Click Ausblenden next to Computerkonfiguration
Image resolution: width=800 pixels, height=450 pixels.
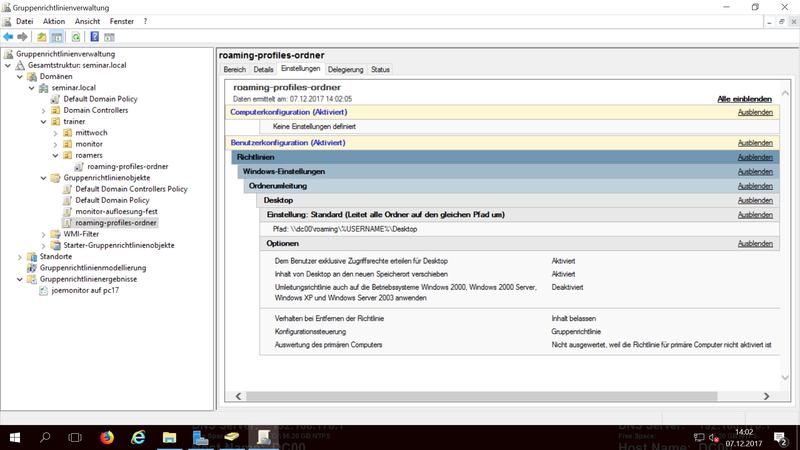point(755,112)
